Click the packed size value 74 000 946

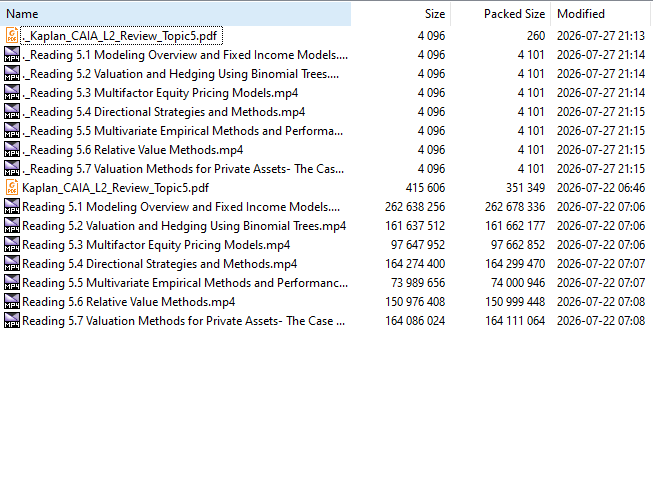(x=518, y=283)
